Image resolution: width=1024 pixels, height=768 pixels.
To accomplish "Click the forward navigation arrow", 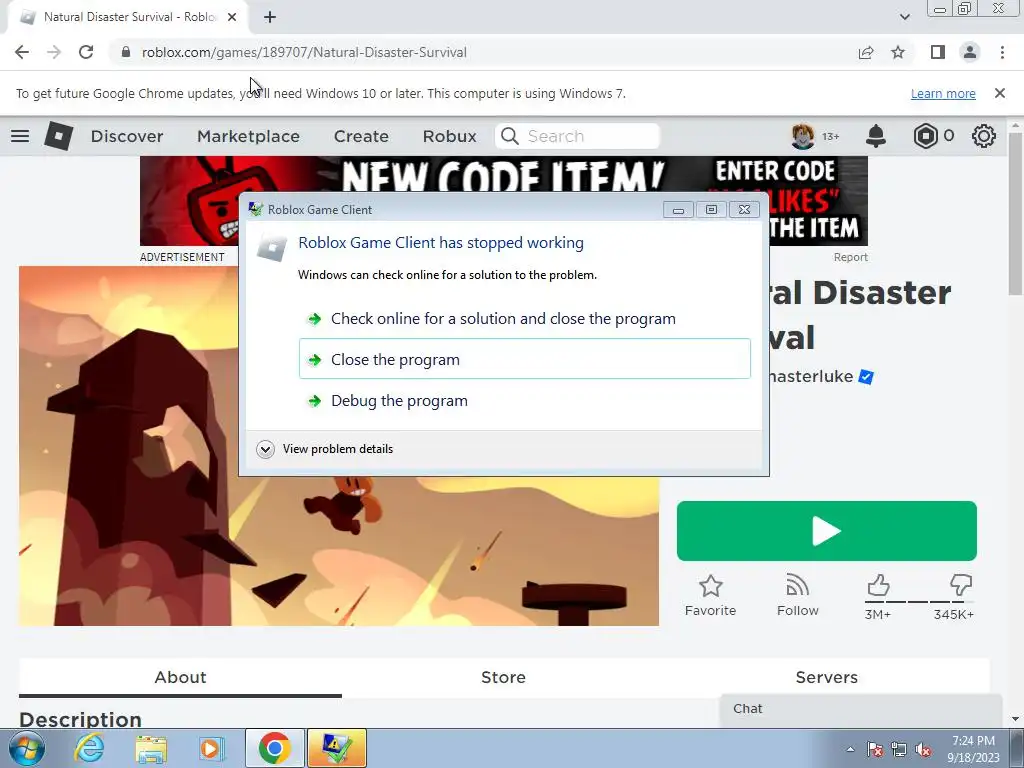I will [54, 52].
